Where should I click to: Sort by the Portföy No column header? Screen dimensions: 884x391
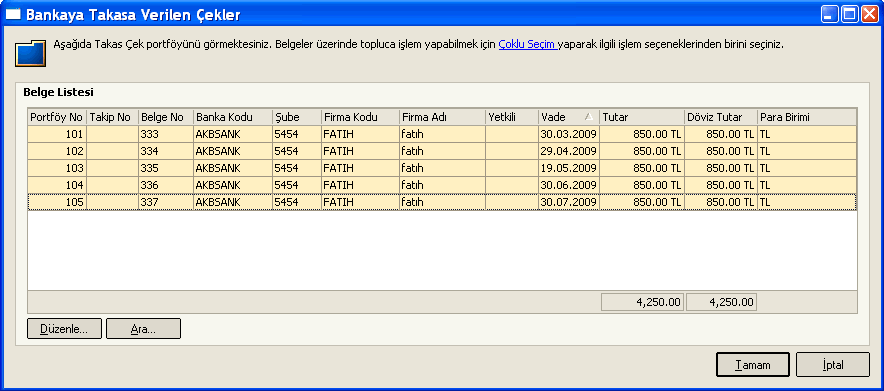(x=57, y=117)
